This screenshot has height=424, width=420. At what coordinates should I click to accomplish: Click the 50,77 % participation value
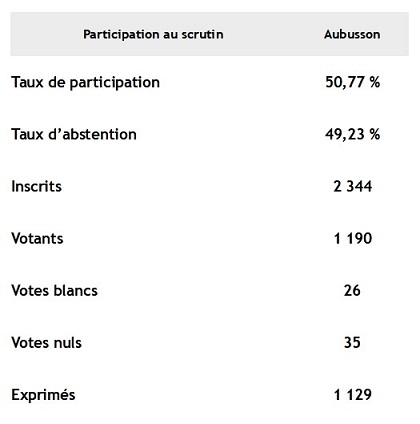(353, 82)
